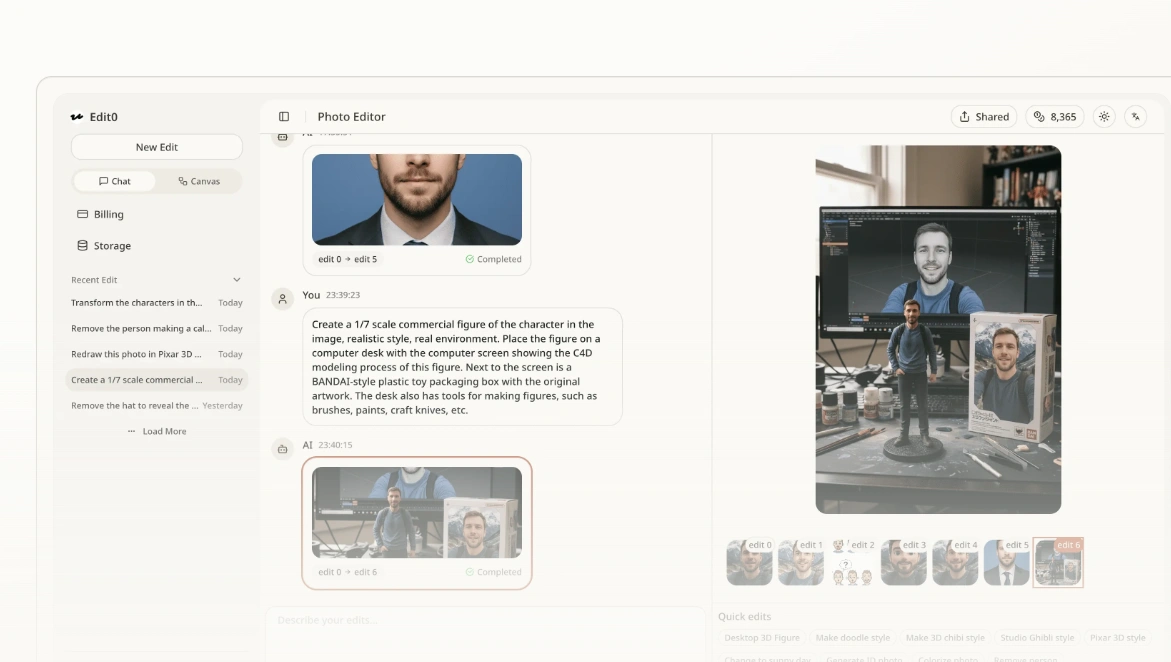
Task: Toggle the sidebar panel icon
Action: (284, 117)
